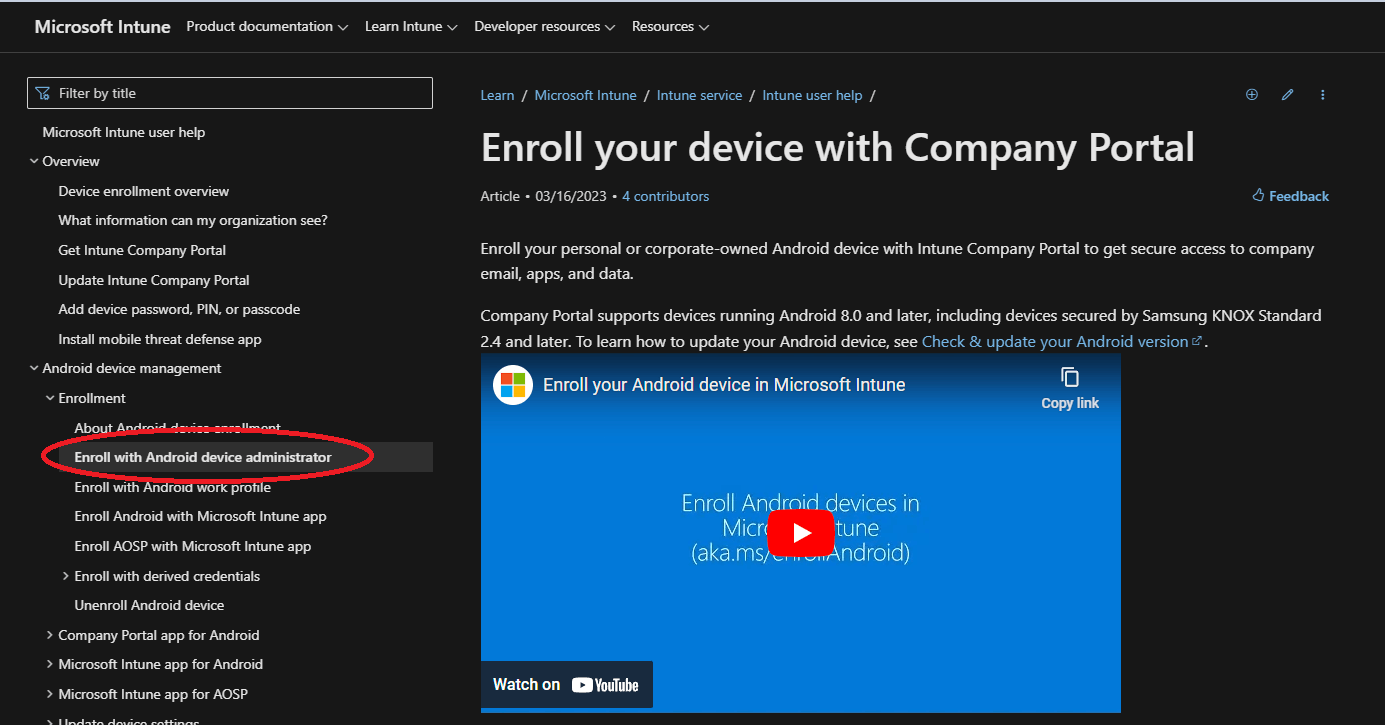Click the Filter by title input field
This screenshot has width=1385, height=725.
point(230,93)
